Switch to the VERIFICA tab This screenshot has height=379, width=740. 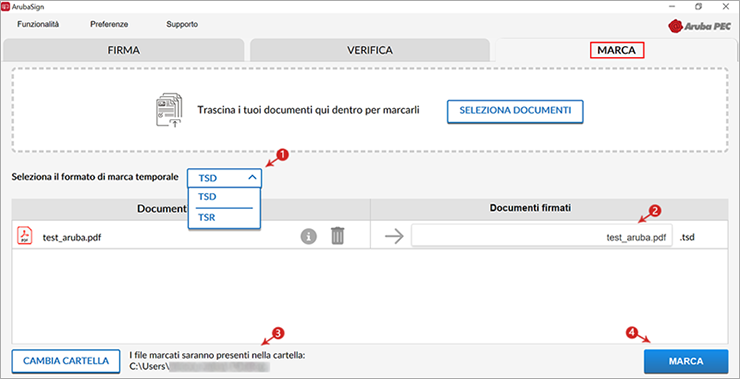pyautogui.click(x=370, y=50)
